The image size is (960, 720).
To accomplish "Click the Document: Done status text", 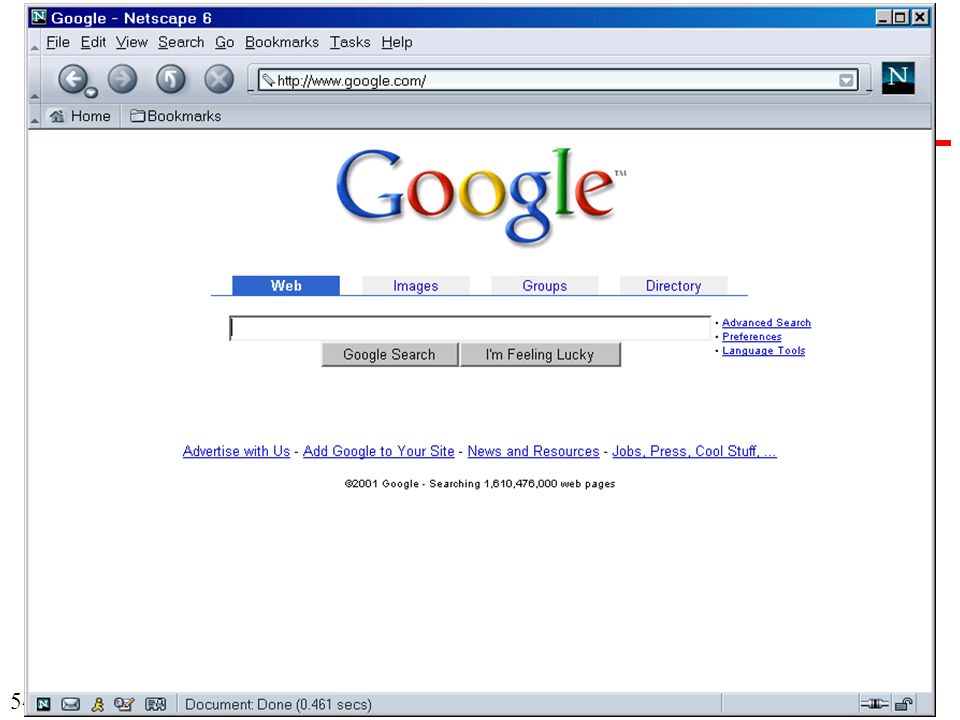I will coord(278,704).
